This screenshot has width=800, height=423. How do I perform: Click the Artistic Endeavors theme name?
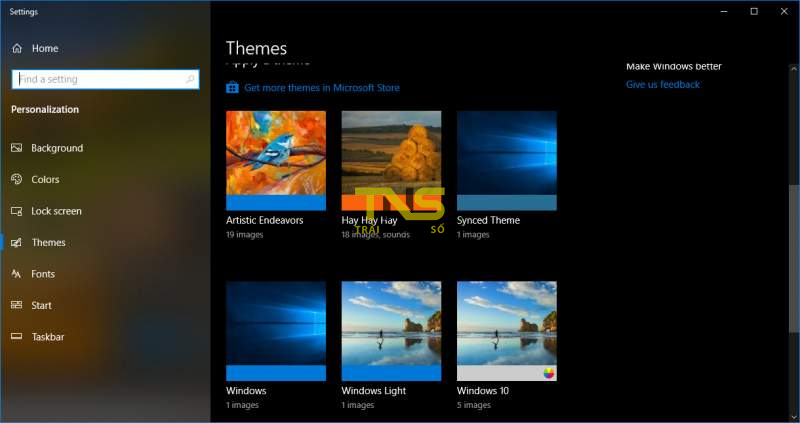pos(265,220)
